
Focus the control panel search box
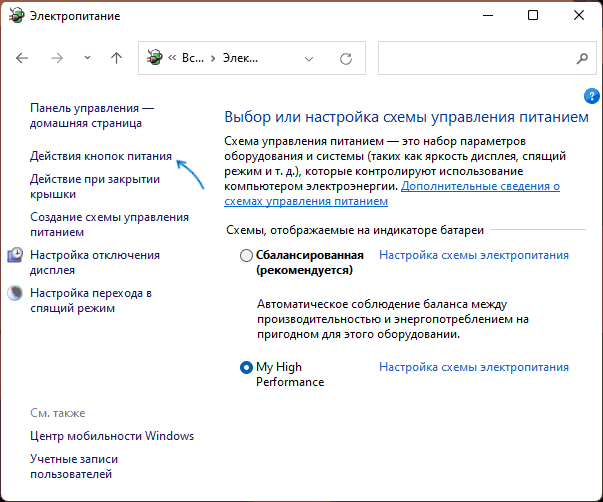(x=487, y=58)
